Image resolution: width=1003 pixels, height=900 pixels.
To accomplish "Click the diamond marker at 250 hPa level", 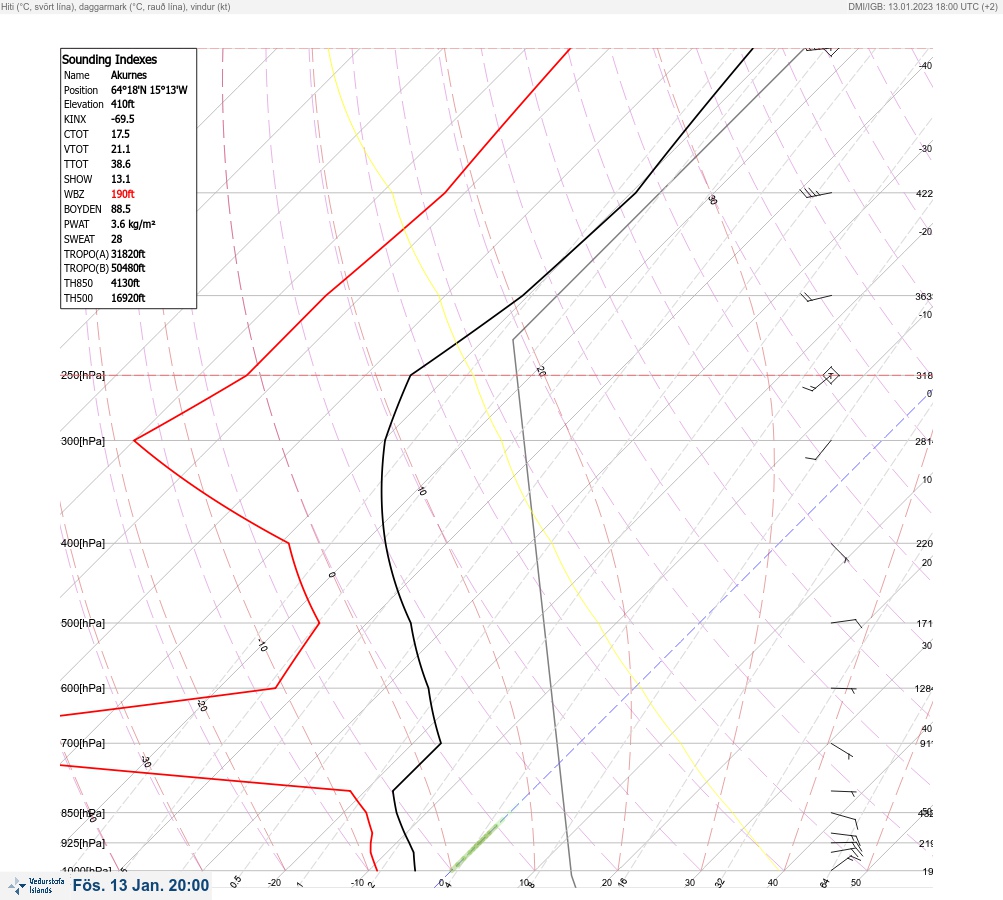I will [x=830, y=375].
